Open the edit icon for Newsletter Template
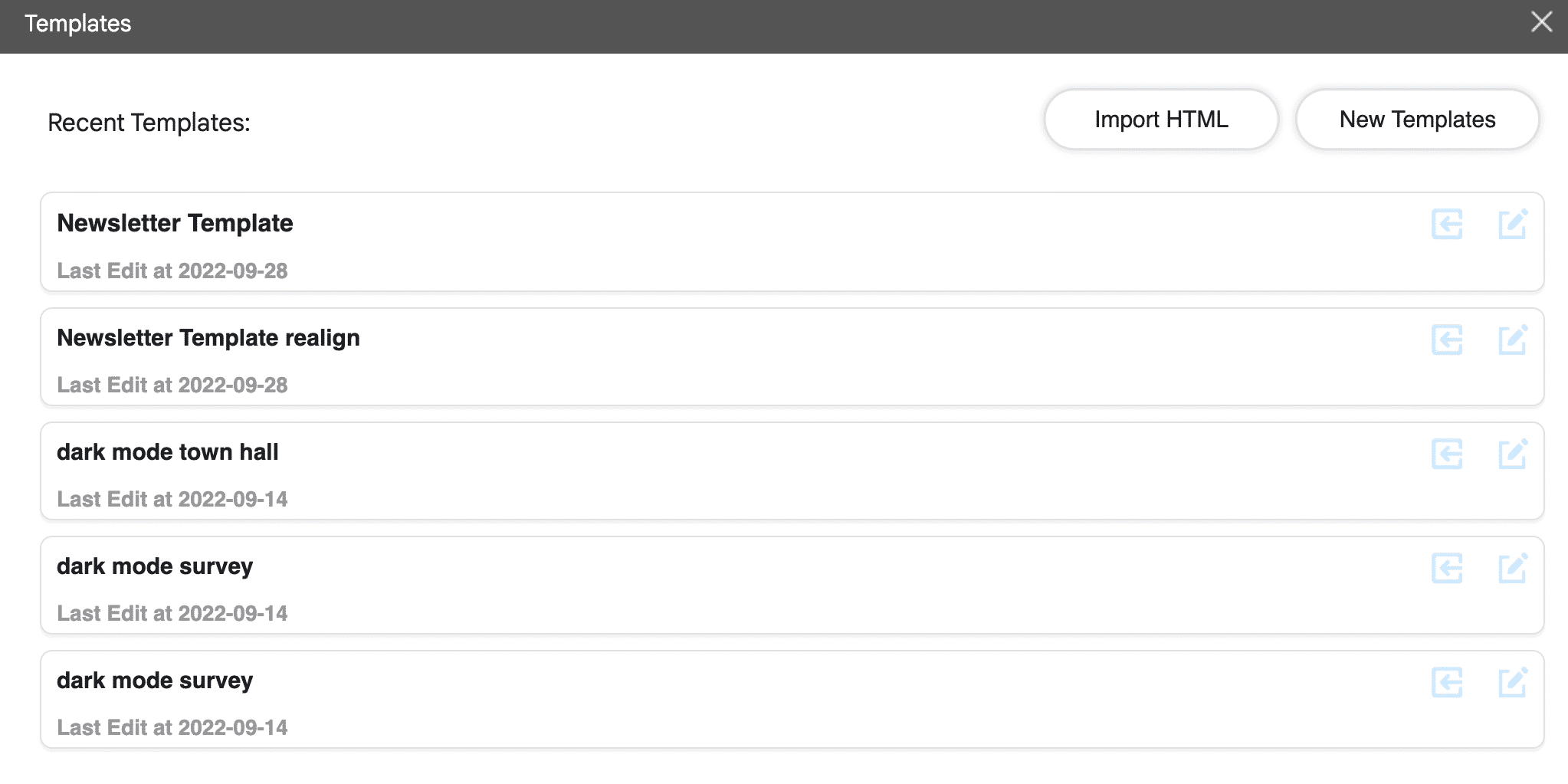 (1514, 225)
